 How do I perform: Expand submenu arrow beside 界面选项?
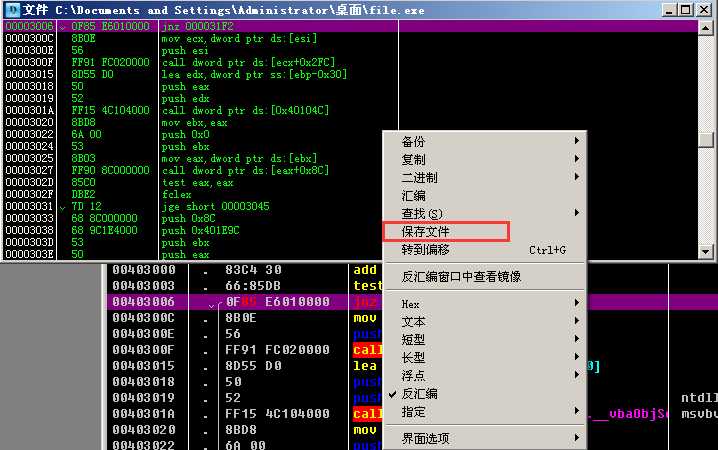pyautogui.click(x=577, y=437)
